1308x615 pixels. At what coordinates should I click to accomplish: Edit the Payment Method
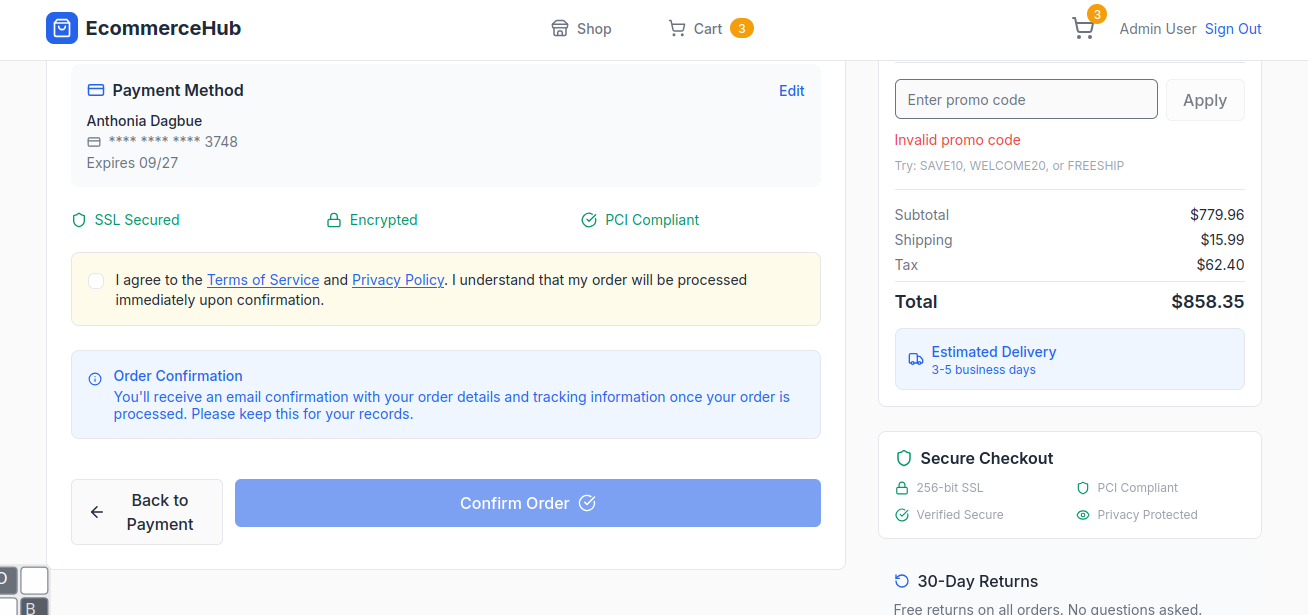point(791,90)
